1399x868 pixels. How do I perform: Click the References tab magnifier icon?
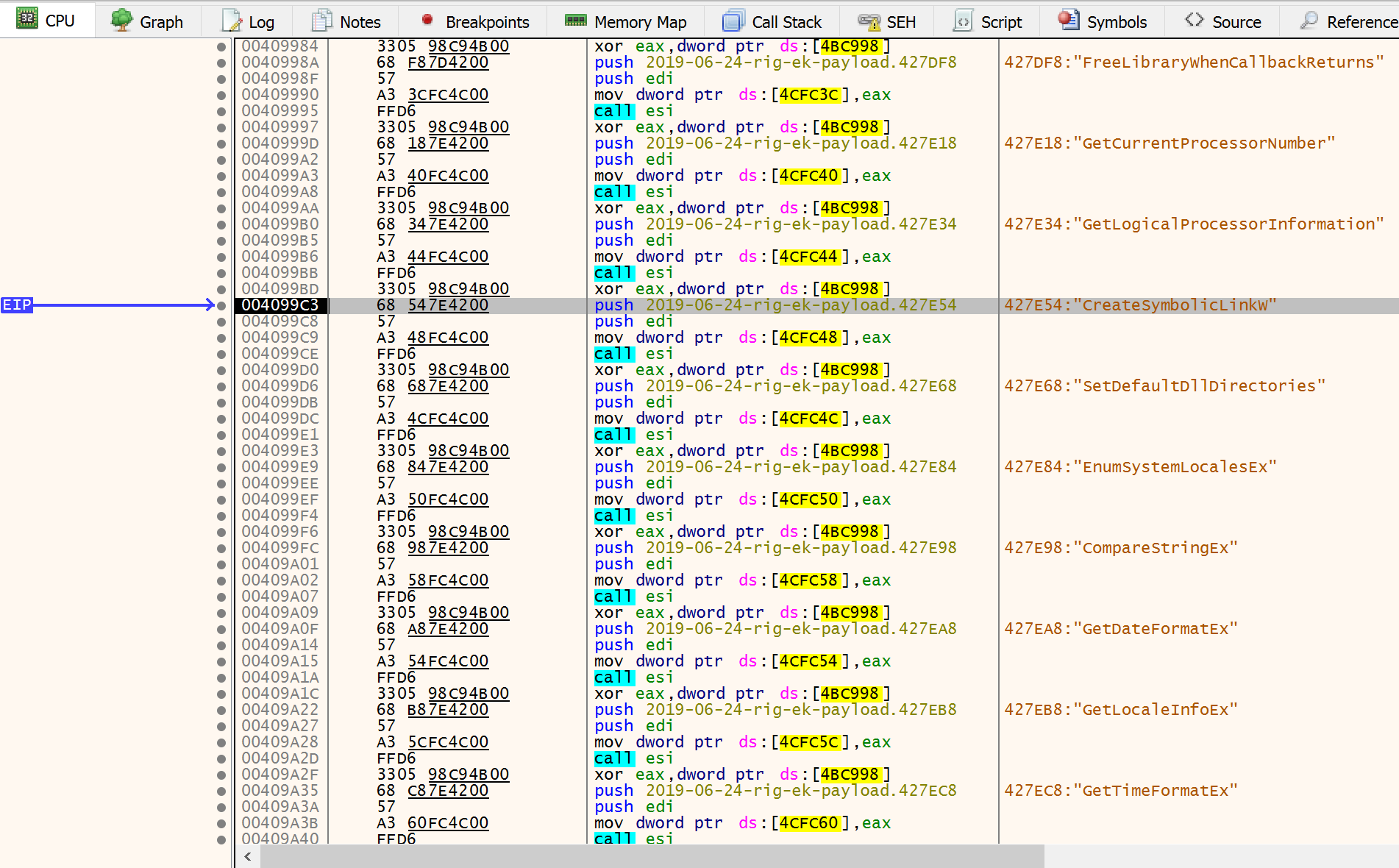(x=1309, y=20)
